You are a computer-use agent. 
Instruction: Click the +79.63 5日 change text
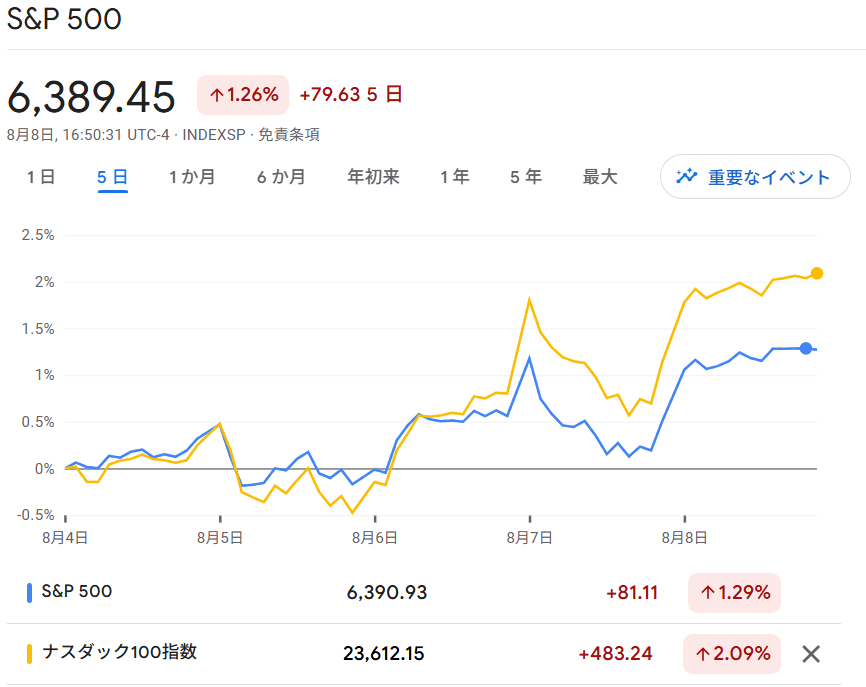(x=351, y=94)
